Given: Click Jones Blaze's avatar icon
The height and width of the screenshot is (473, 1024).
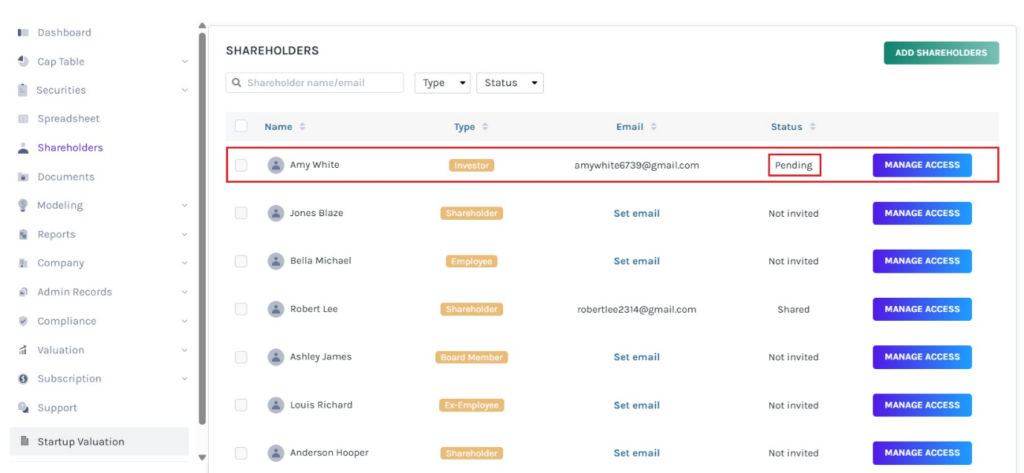Looking at the screenshot, I should pos(276,213).
